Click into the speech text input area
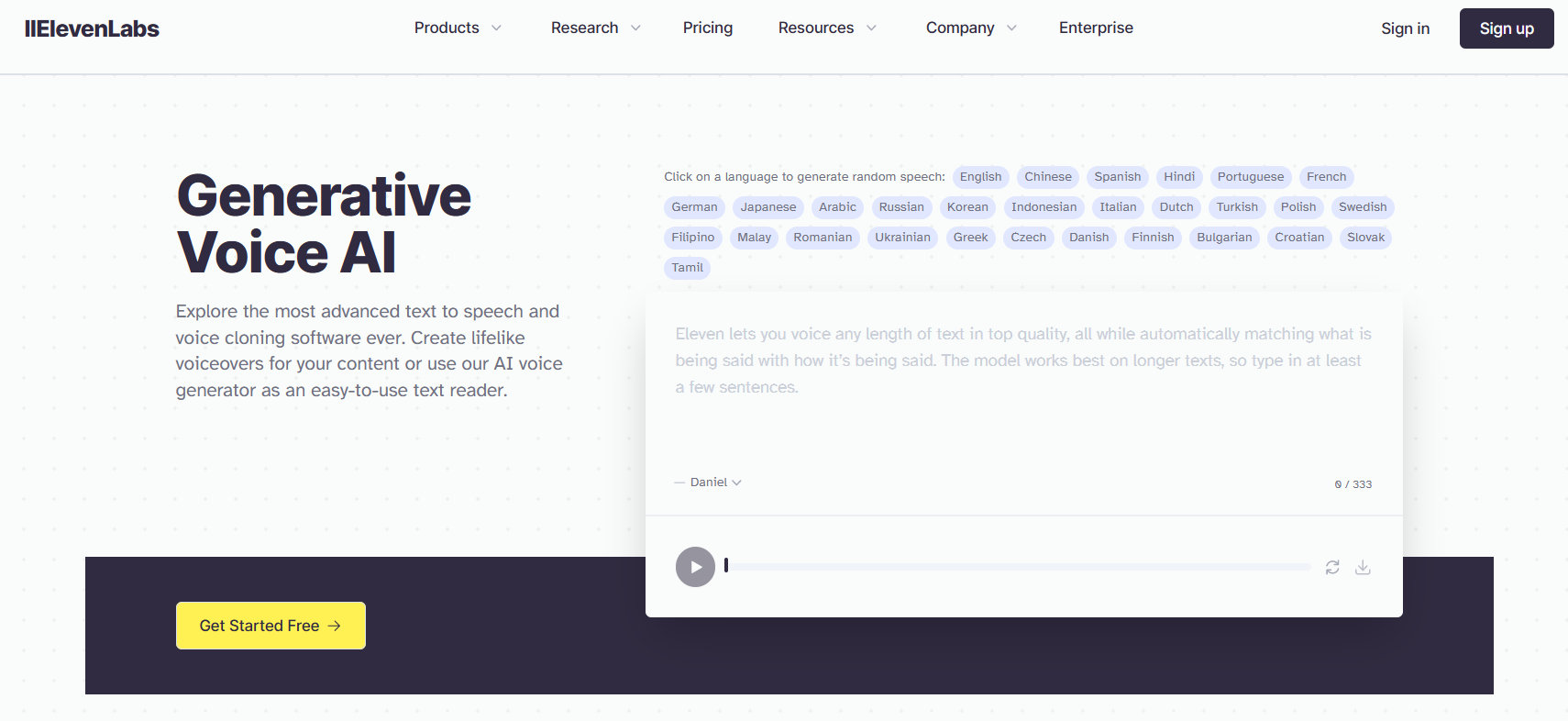This screenshot has width=1568, height=721. [1023, 385]
